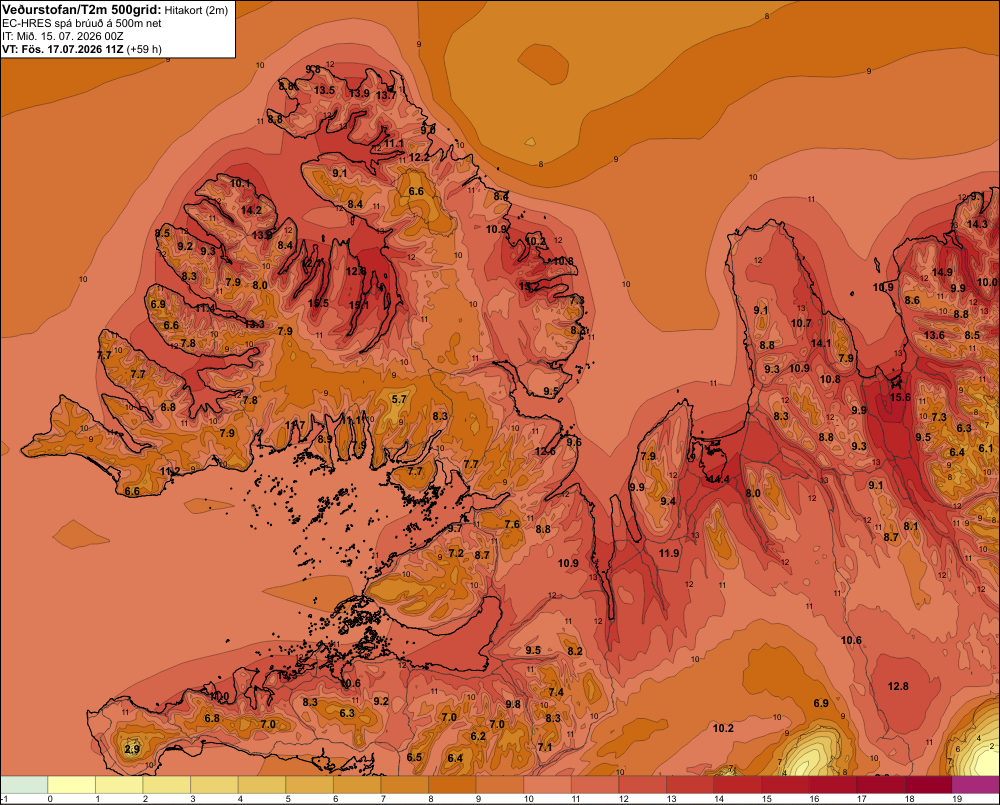Choose the legend swatch between 0 and 1
This screenshot has width=1000, height=805.
[x=71, y=784]
